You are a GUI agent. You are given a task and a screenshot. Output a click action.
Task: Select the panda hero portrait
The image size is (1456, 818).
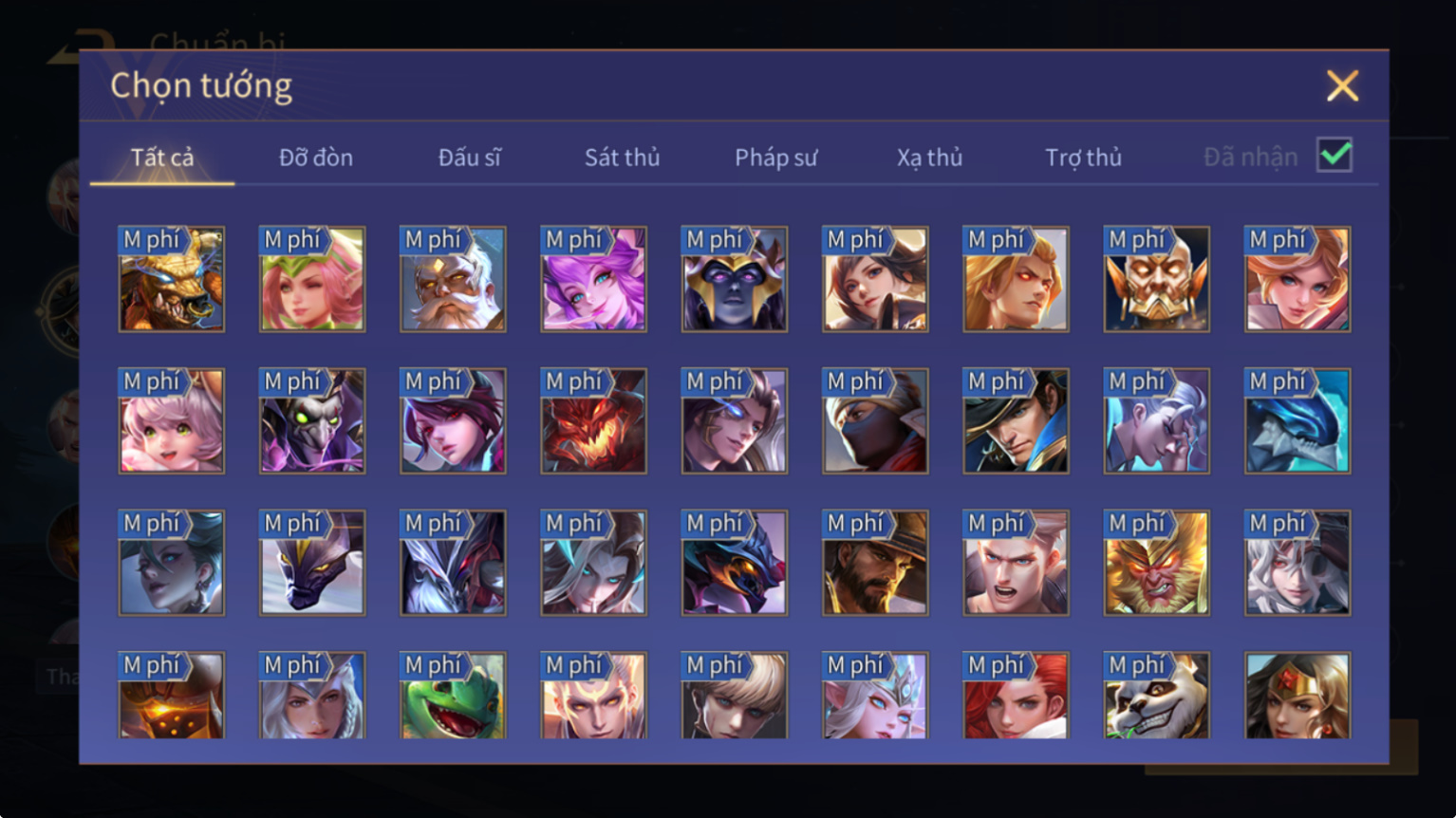pyautogui.click(x=1156, y=696)
